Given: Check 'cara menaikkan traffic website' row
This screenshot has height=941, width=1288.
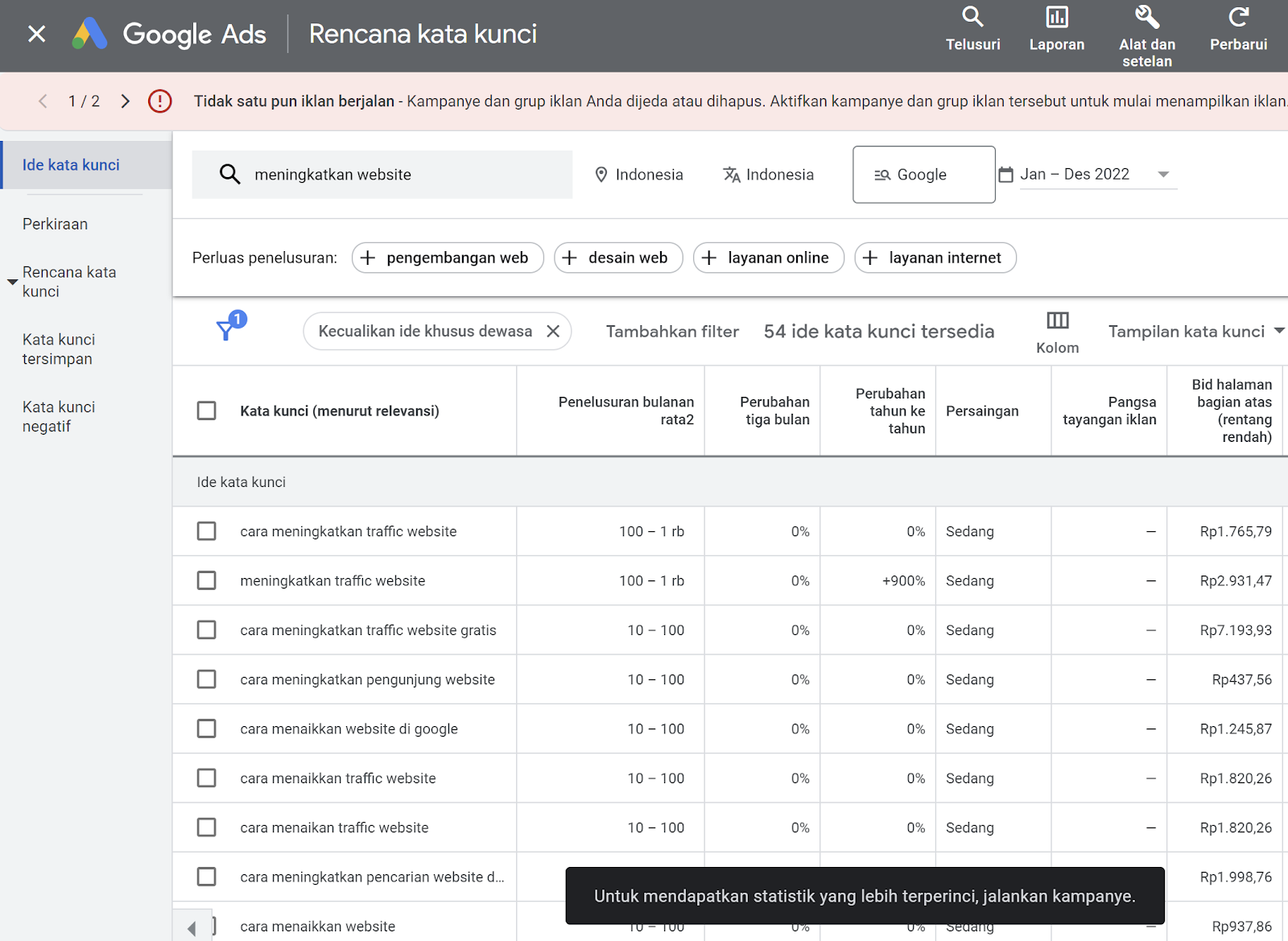Looking at the screenshot, I should pos(207,778).
